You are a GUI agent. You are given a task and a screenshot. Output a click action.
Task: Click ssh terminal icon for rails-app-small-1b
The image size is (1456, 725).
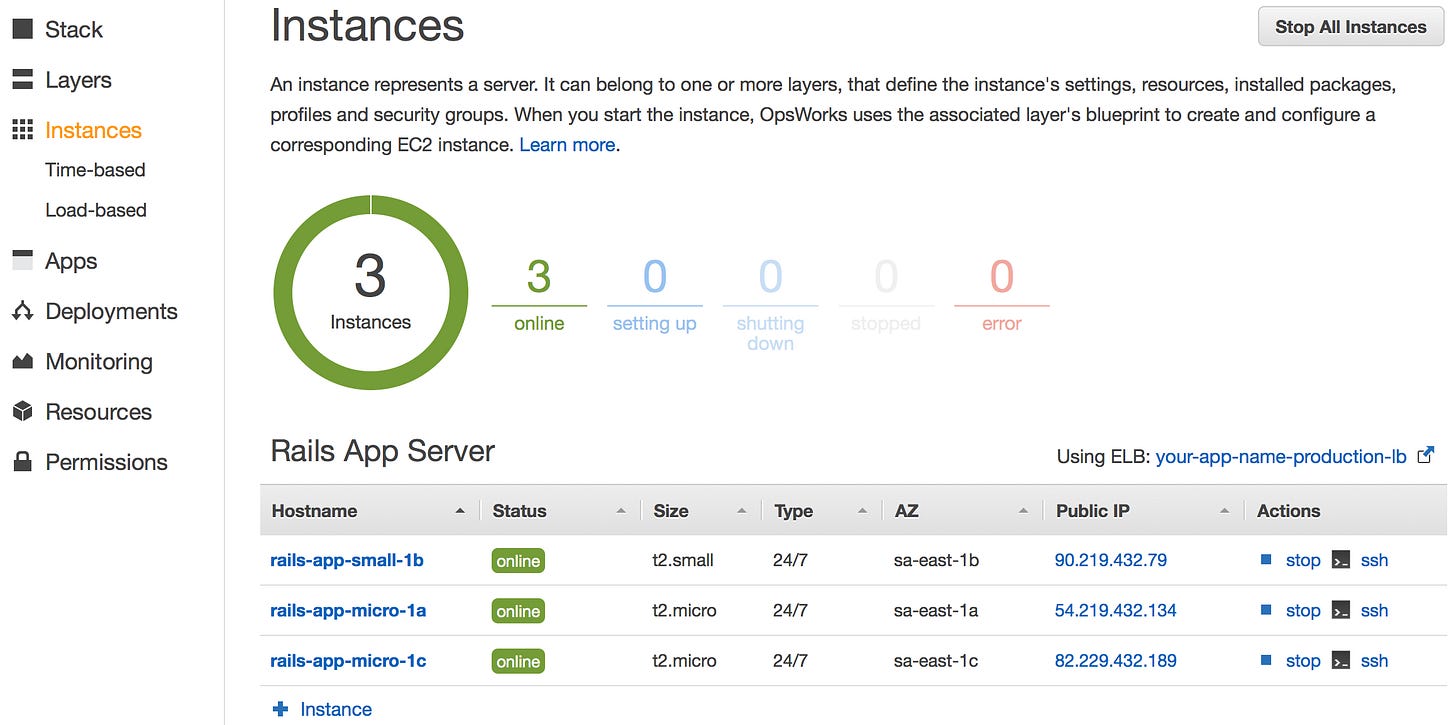point(1341,560)
